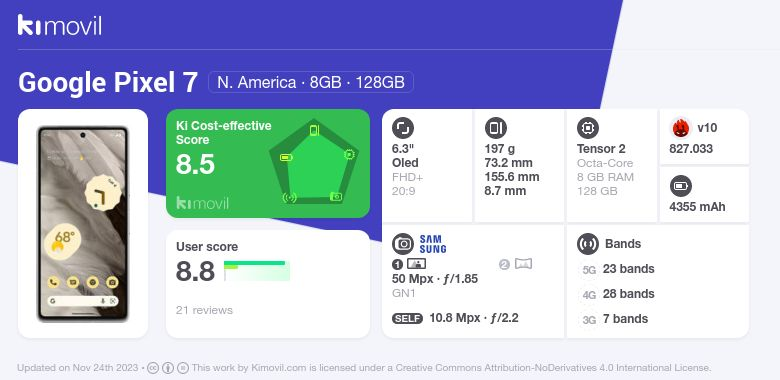Click the dimensions icon above 197 g

495,128
